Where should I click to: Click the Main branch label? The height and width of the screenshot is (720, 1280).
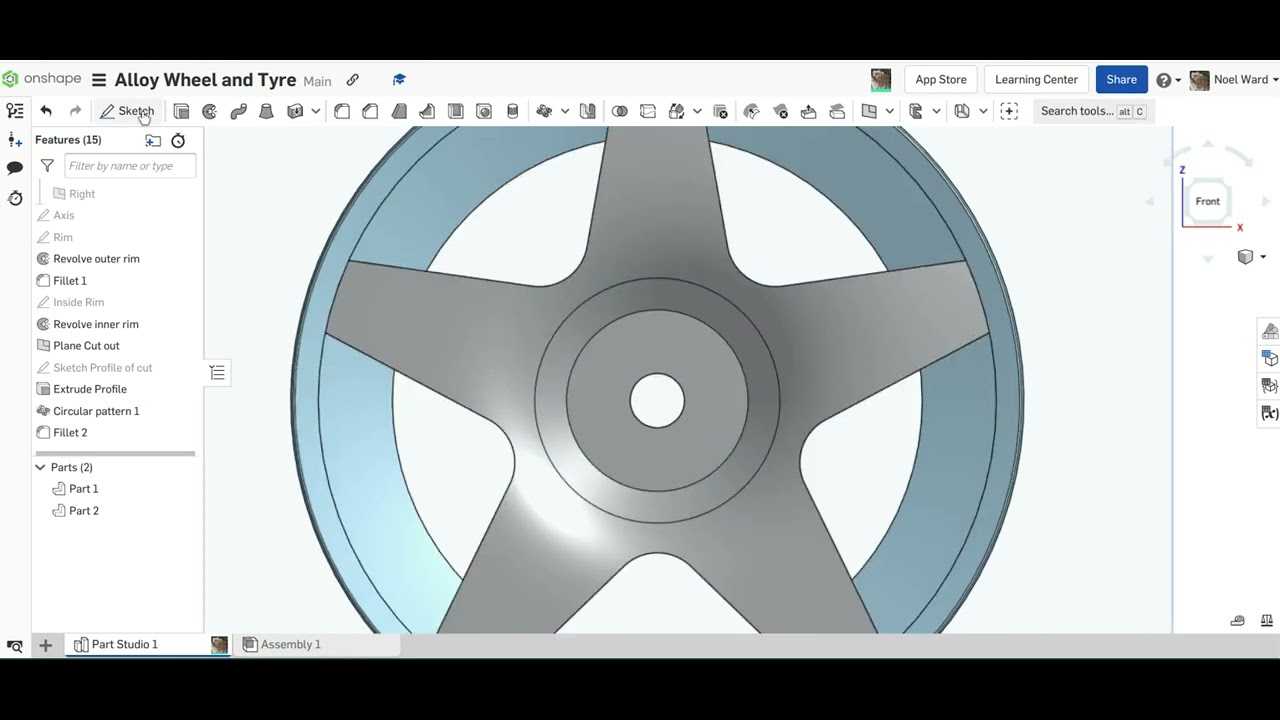pos(317,81)
